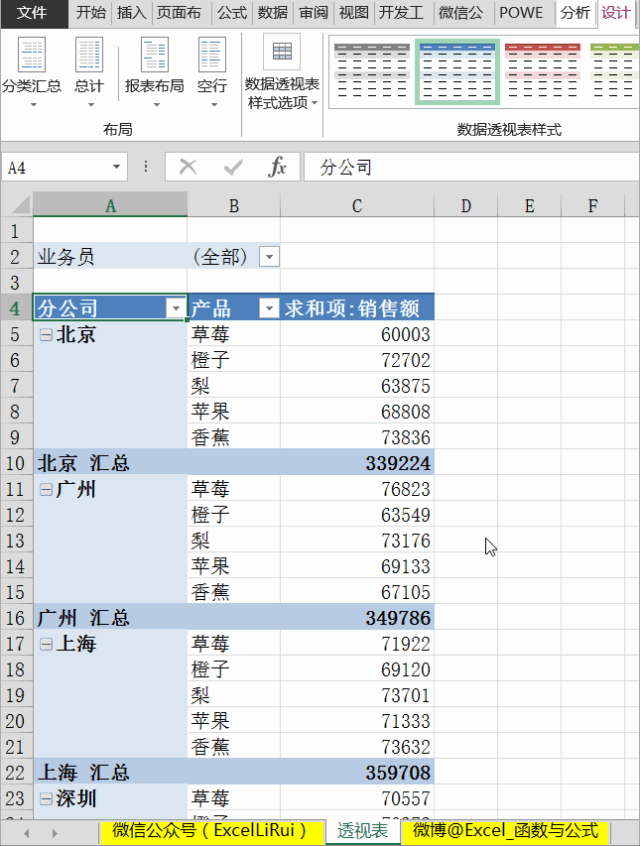
Task: Open the 总计 grand totals menu
Action: [x=89, y=71]
